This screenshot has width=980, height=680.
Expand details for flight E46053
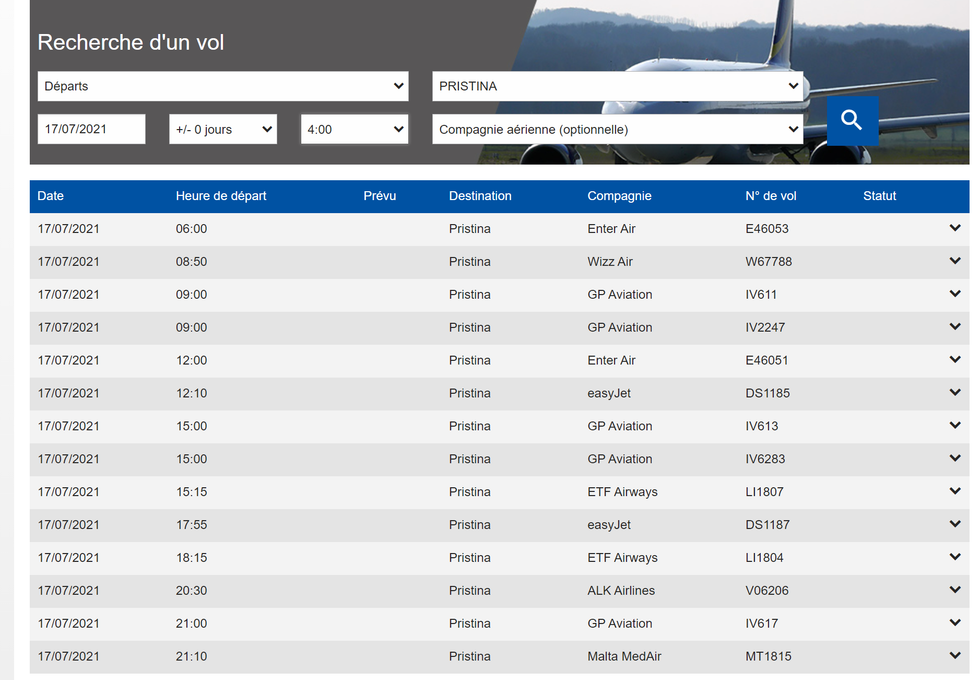pos(955,229)
